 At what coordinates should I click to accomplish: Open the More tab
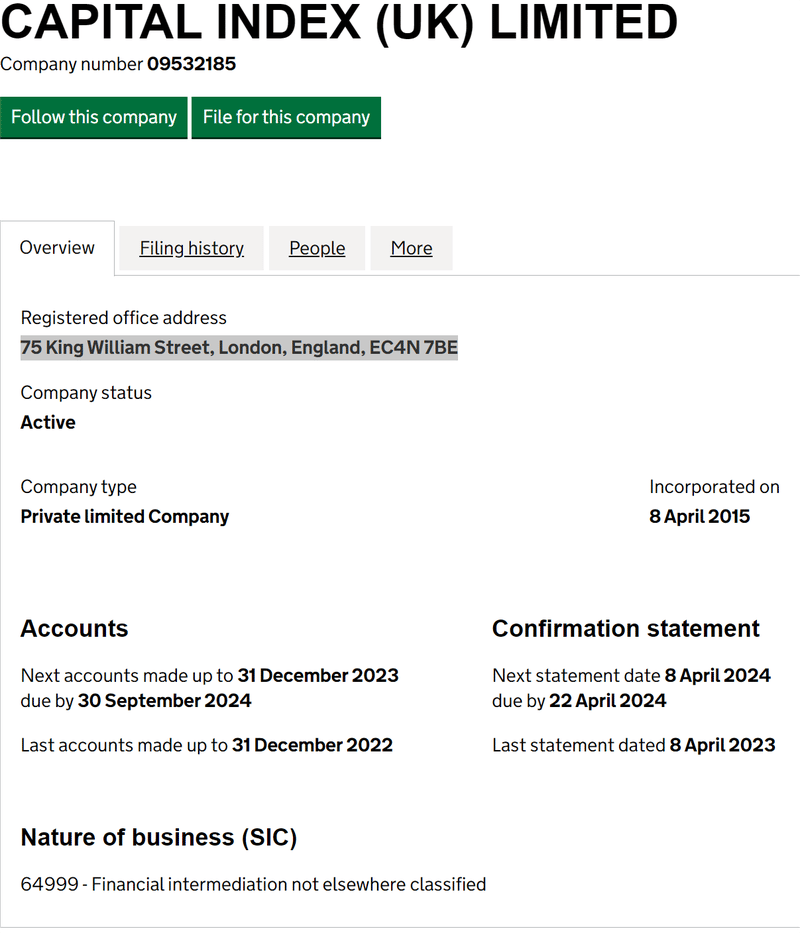(411, 248)
